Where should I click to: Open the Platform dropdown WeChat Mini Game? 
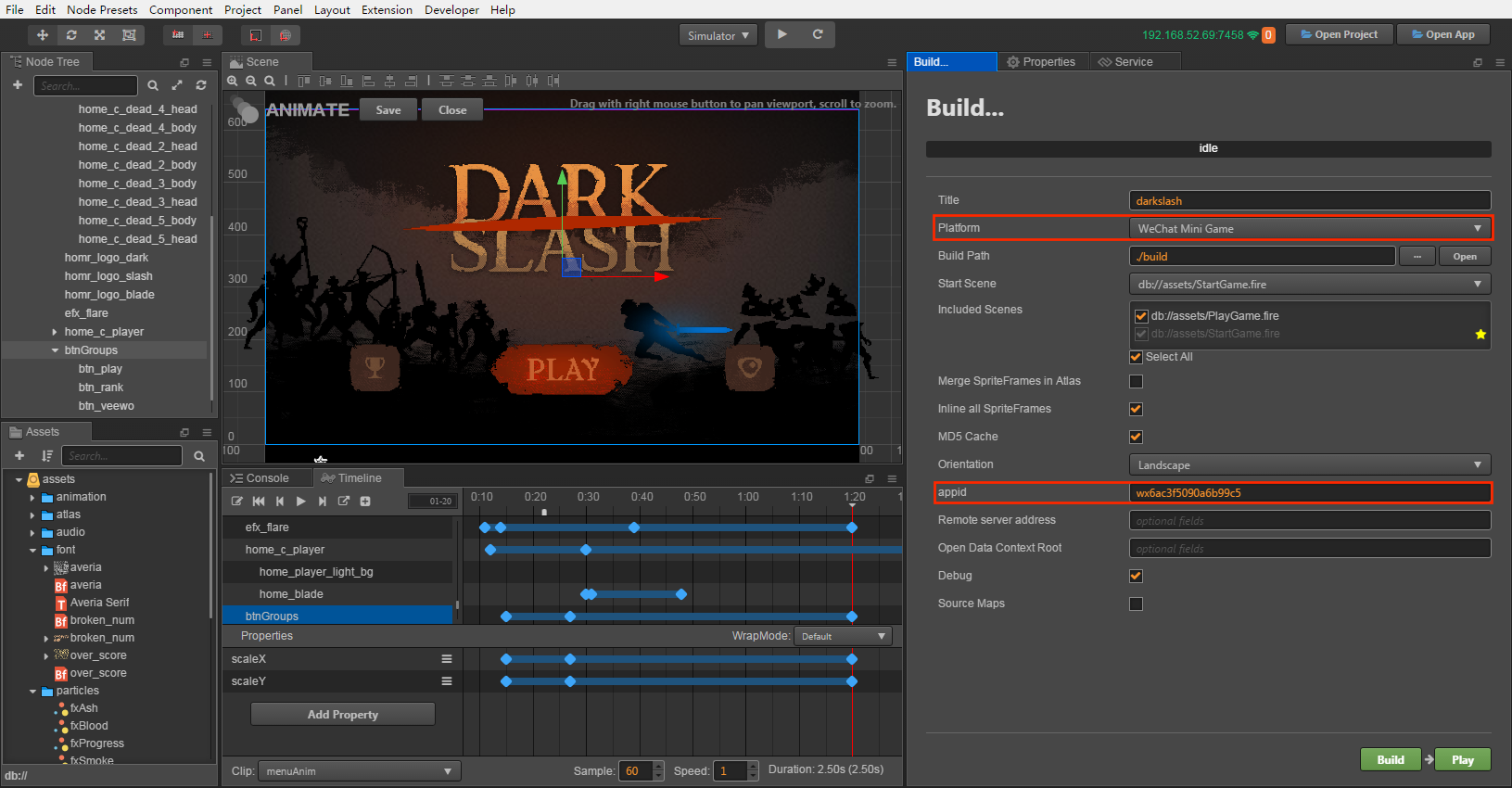[x=1310, y=228]
